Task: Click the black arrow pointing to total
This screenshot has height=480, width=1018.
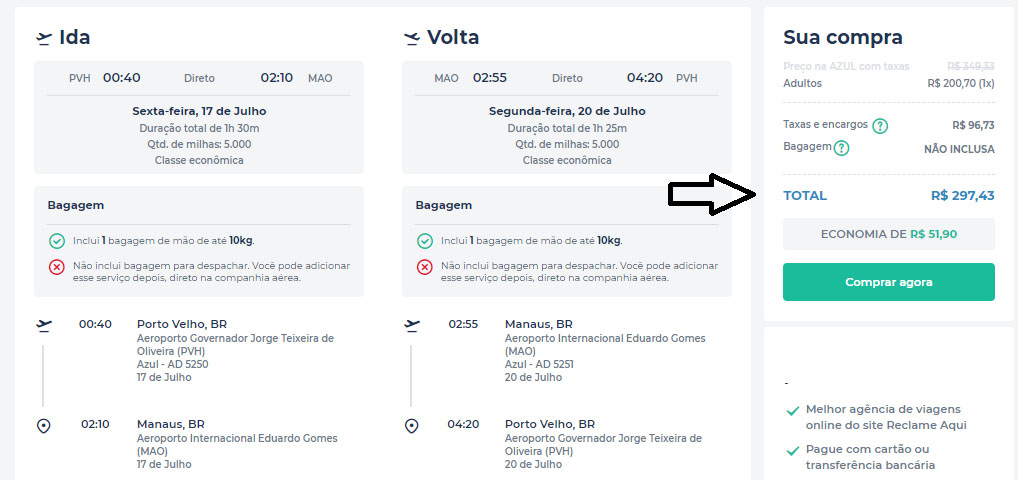Action: pos(712,194)
